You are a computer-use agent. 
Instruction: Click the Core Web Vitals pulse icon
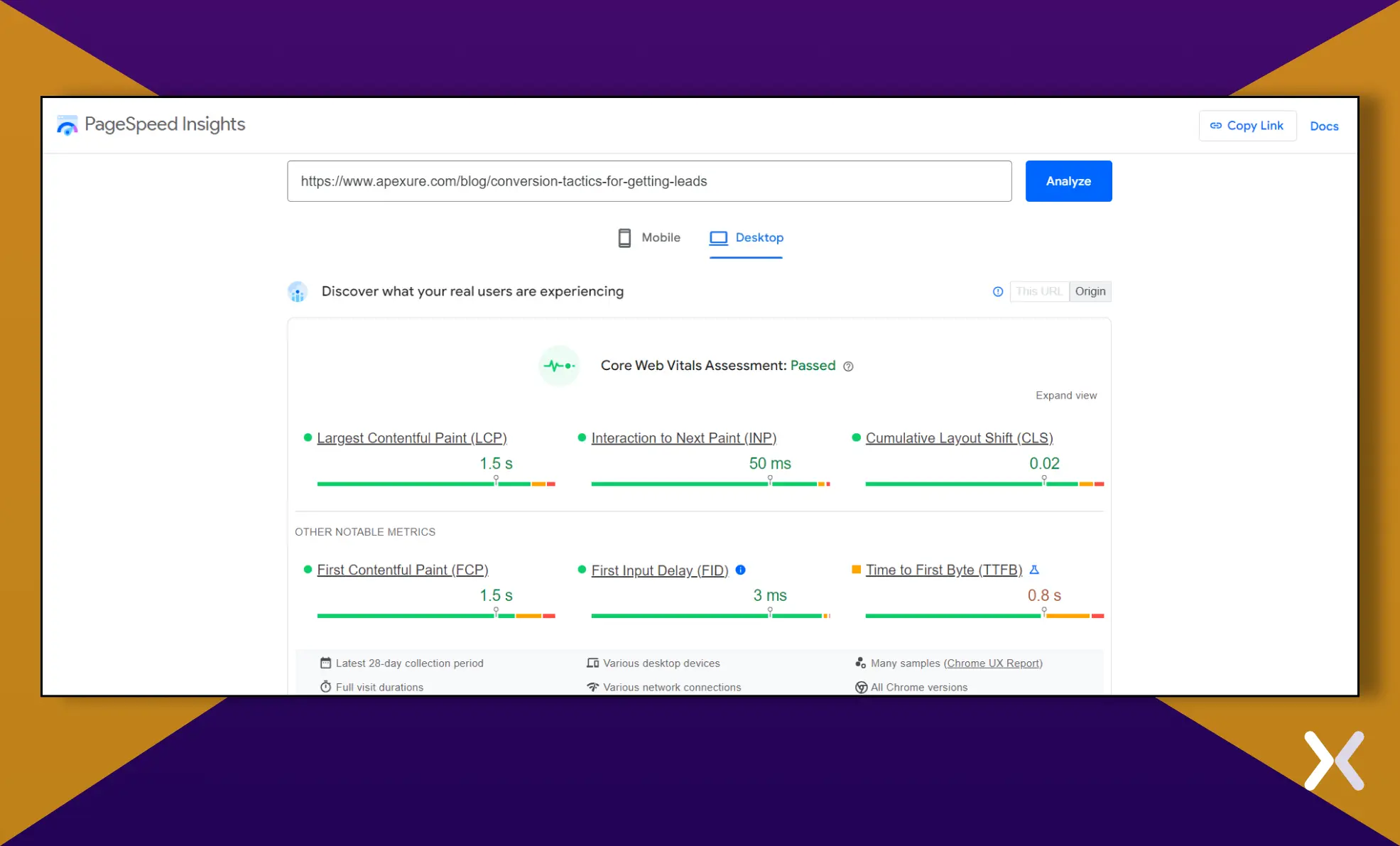coord(559,366)
